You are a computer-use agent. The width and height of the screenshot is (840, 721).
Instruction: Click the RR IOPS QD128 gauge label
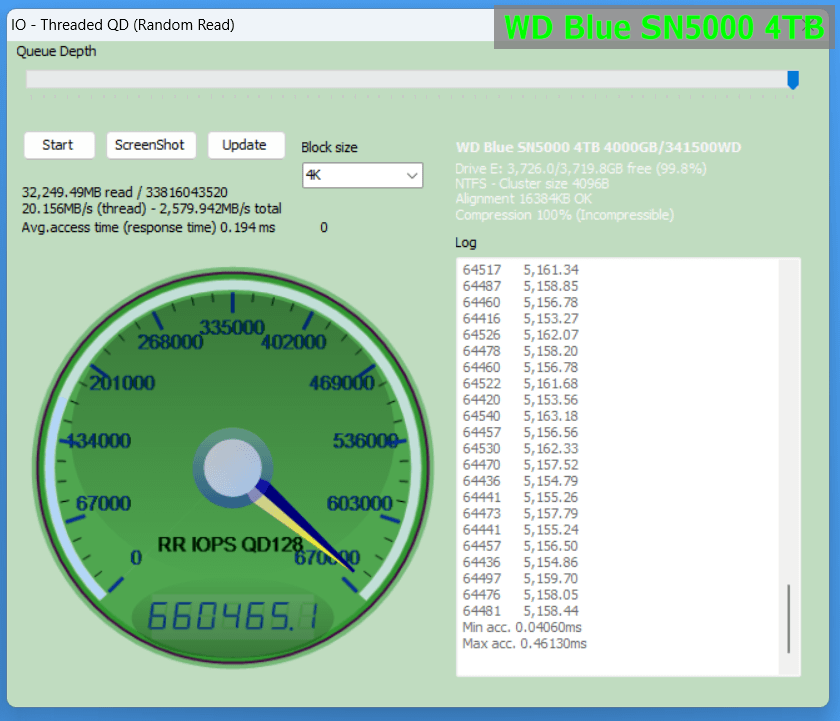click(x=230, y=544)
